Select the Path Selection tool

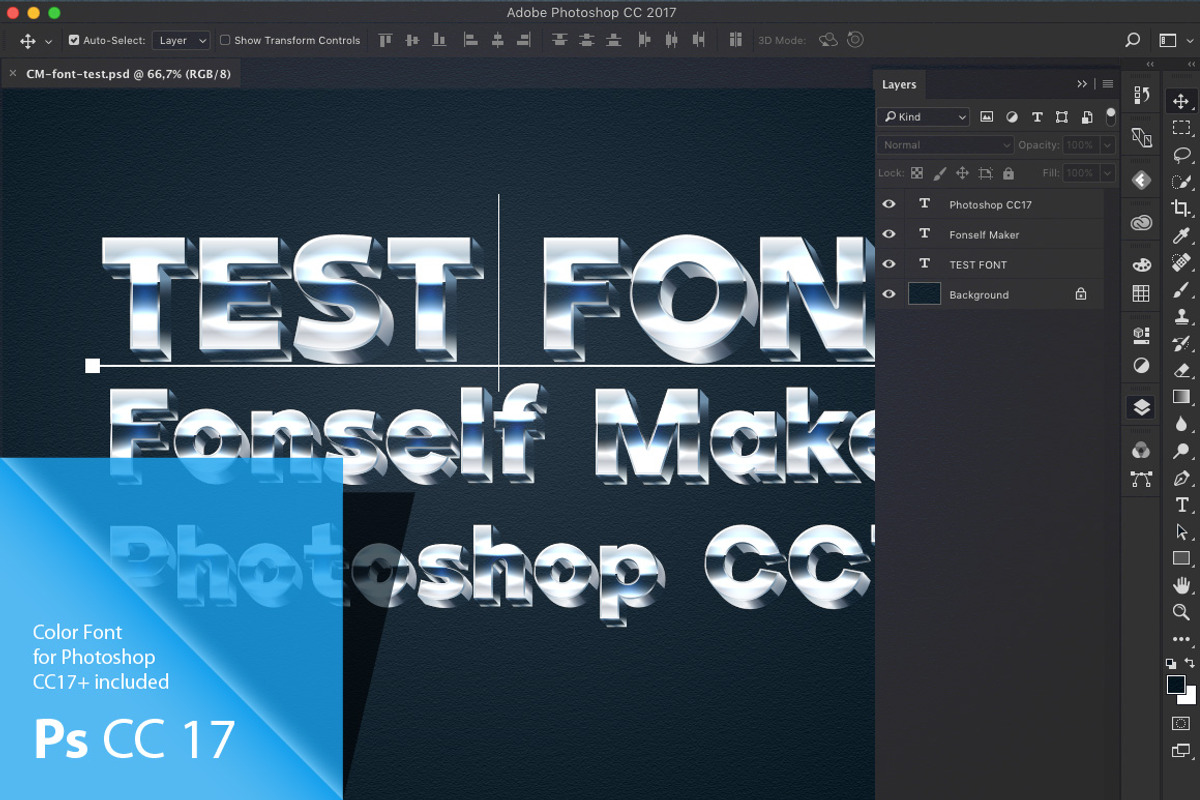pos(1181,532)
